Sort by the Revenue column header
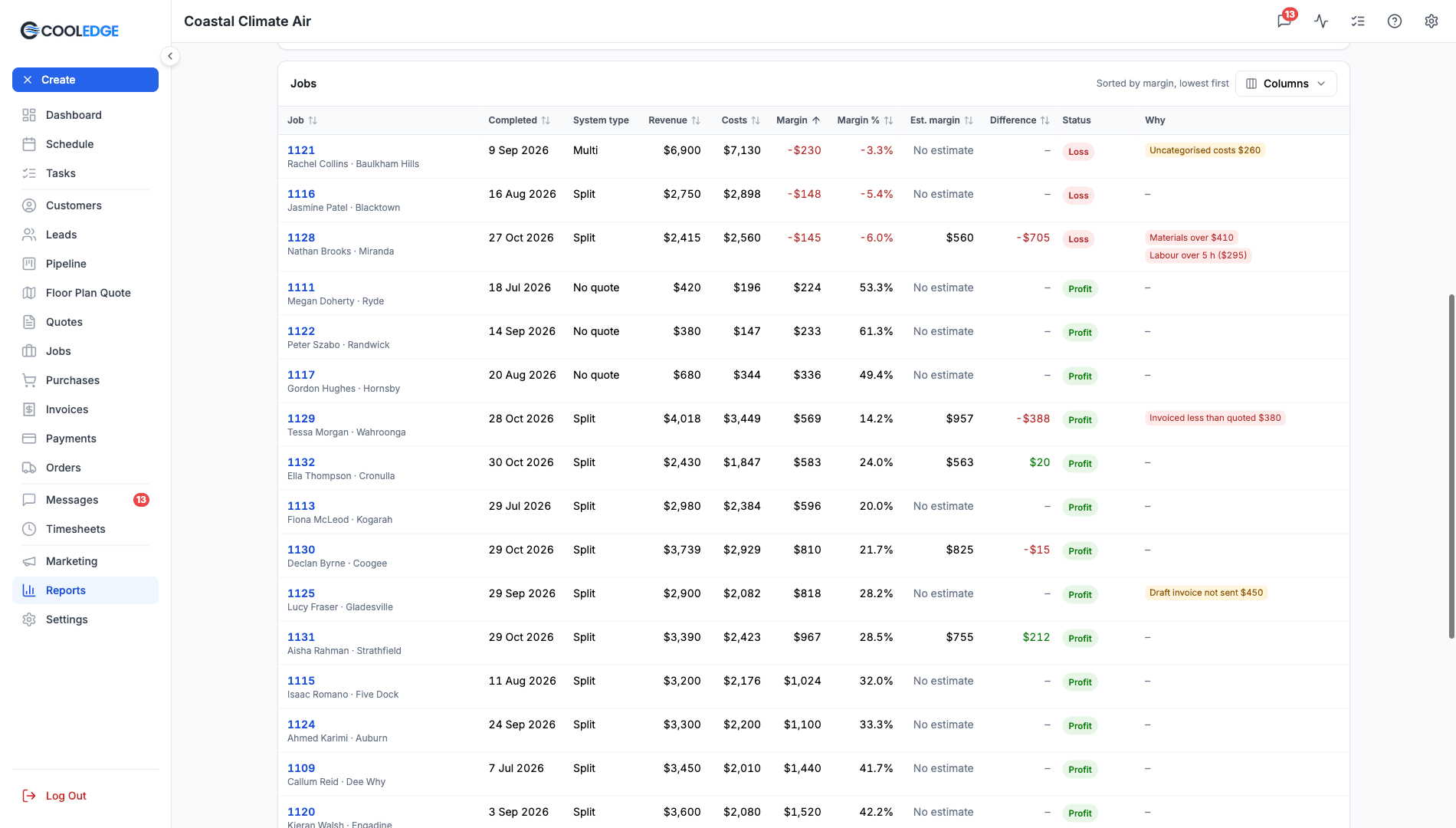This screenshot has width=1456, height=828. click(674, 120)
